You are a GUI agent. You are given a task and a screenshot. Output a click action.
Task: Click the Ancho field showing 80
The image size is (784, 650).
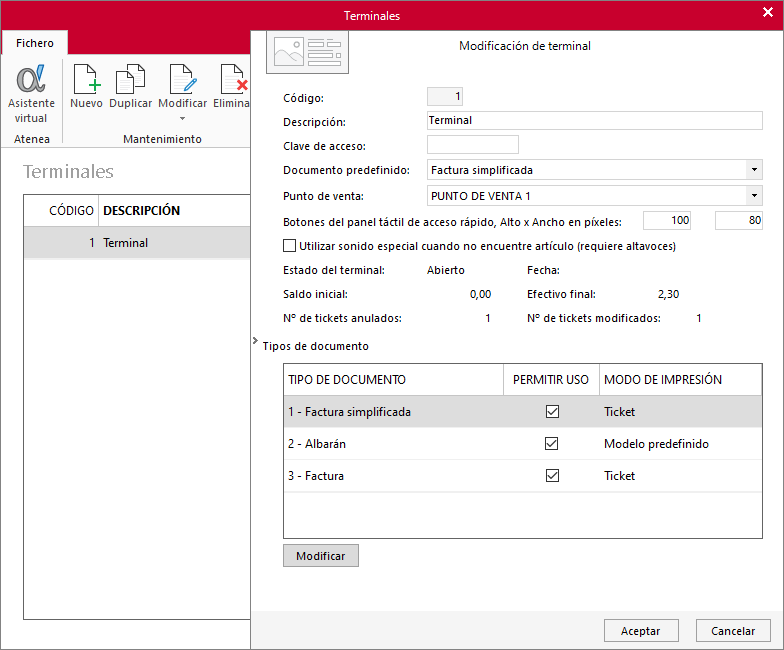[x=738, y=220]
